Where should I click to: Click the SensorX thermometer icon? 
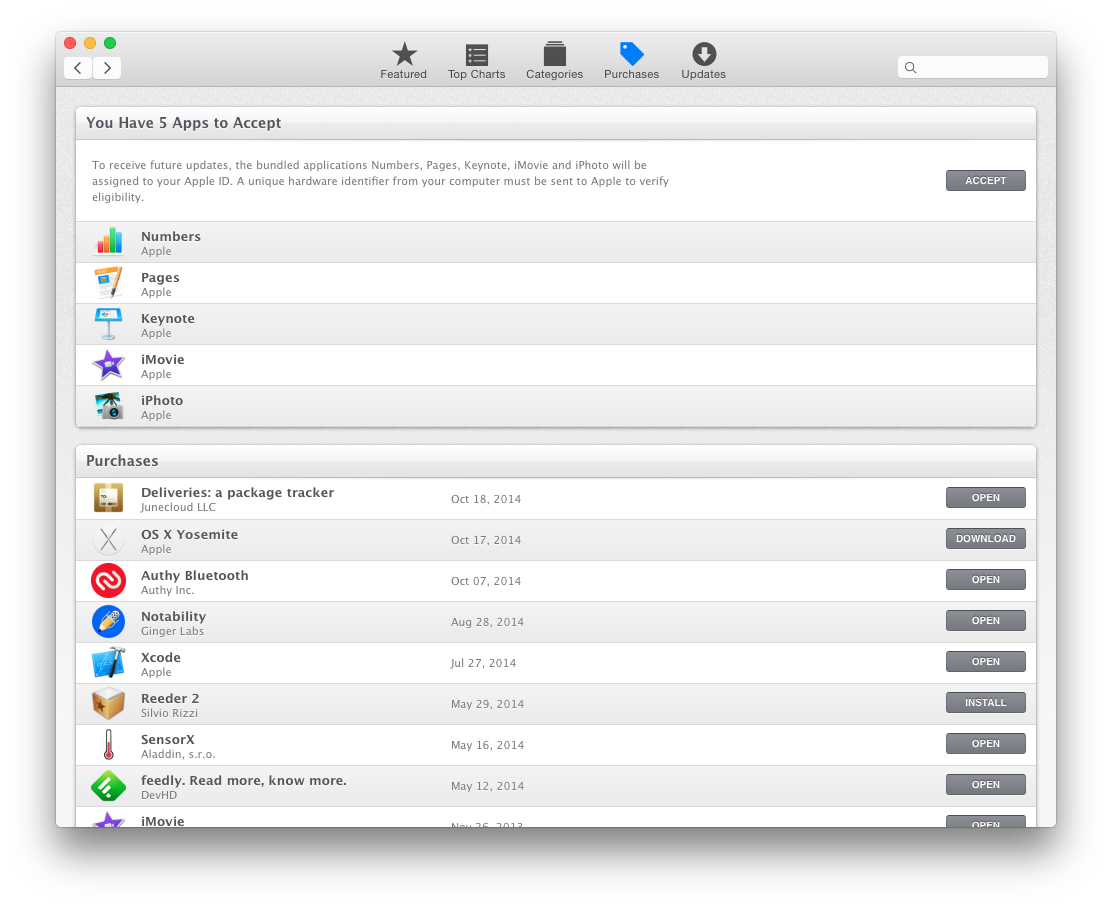(109, 745)
